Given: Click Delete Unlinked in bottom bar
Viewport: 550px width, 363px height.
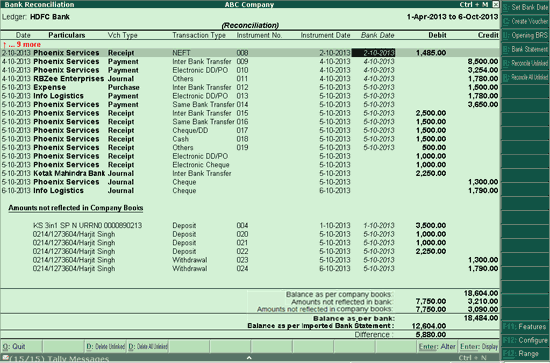Looking at the screenshot, I should pos(105,347).
